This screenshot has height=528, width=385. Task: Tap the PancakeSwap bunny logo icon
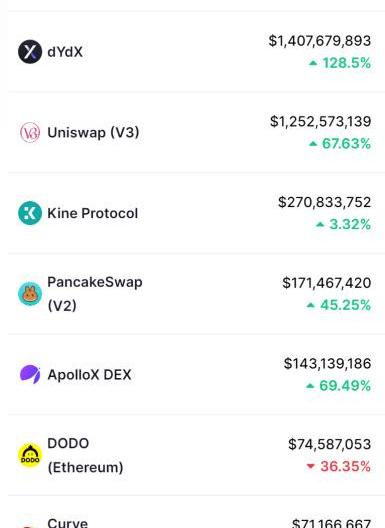coord(30,294)
